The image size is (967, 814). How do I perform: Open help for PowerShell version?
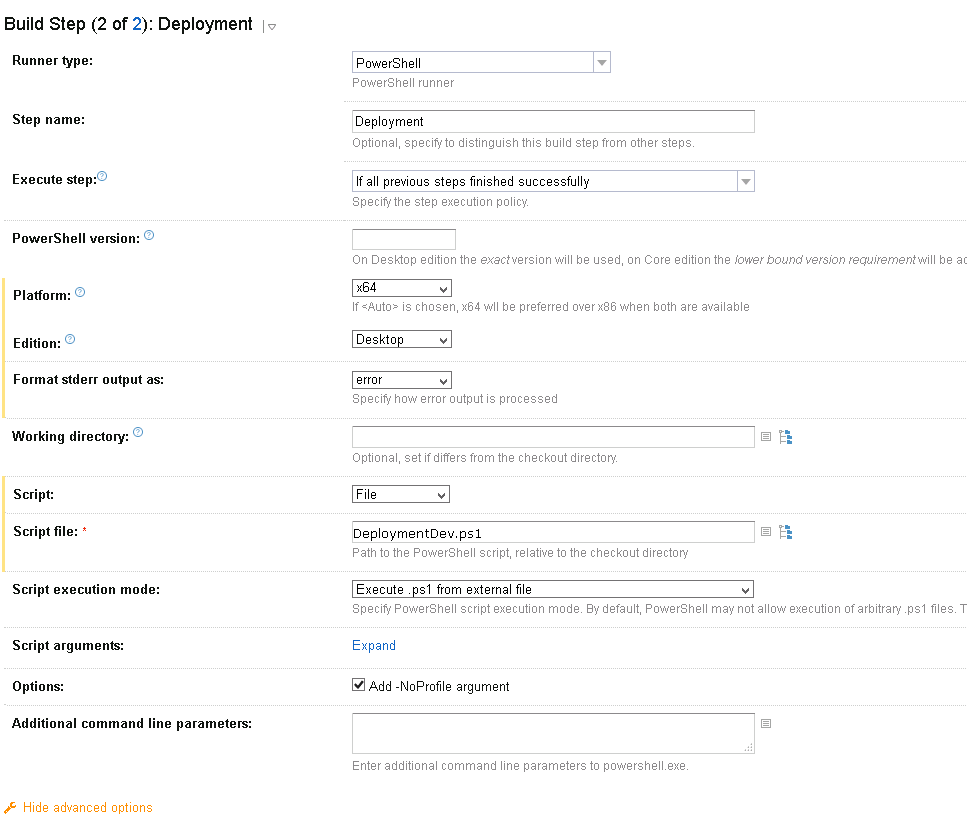coord(149,236)
